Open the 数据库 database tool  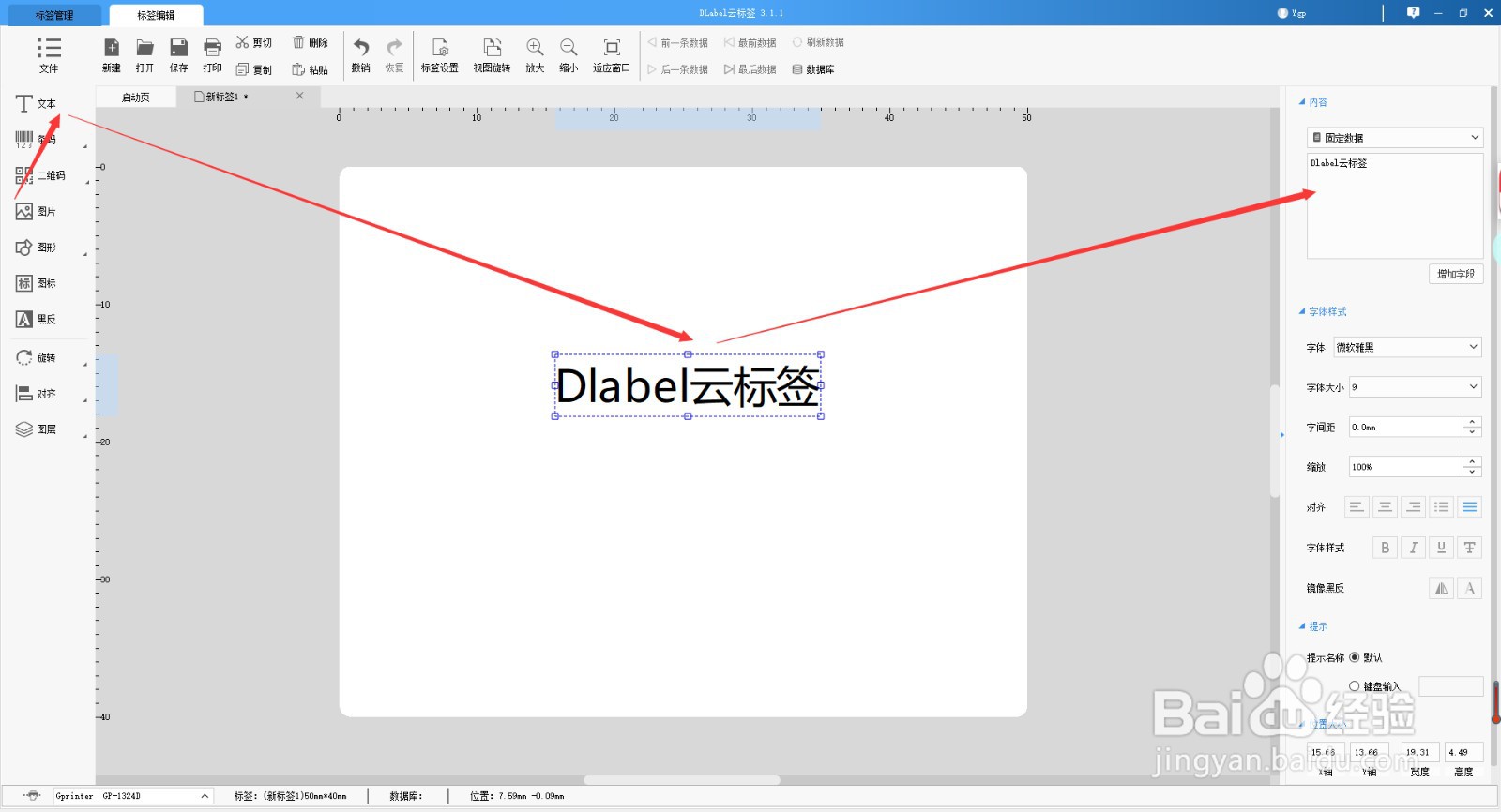coord(813,69)
